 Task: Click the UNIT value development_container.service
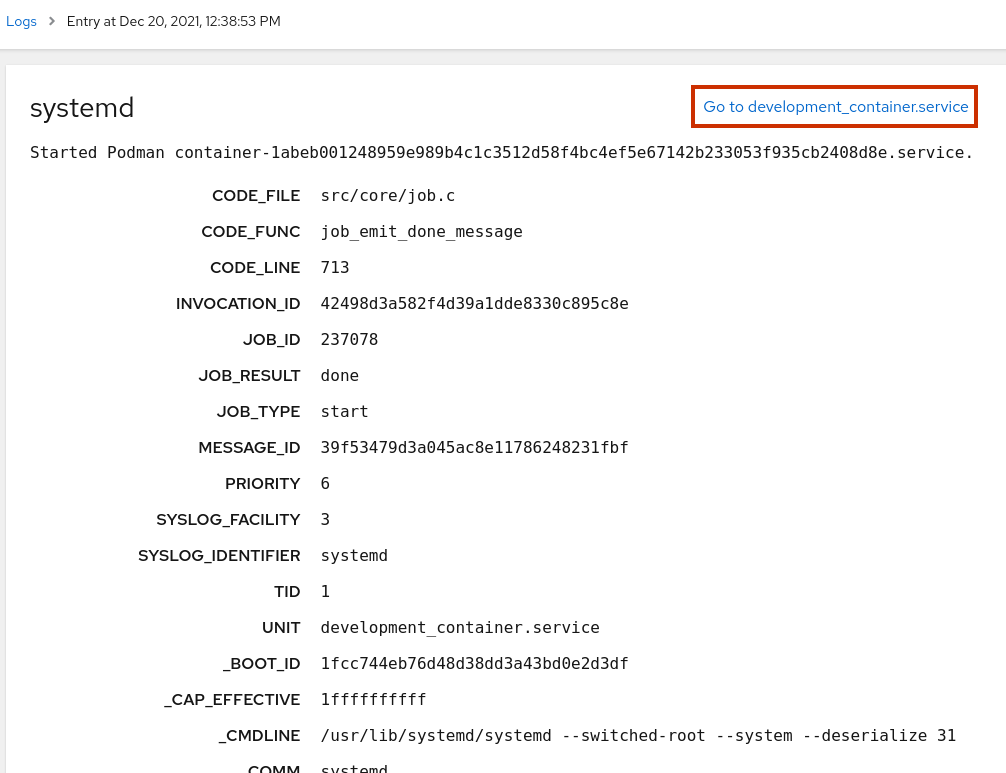(460, 628)
